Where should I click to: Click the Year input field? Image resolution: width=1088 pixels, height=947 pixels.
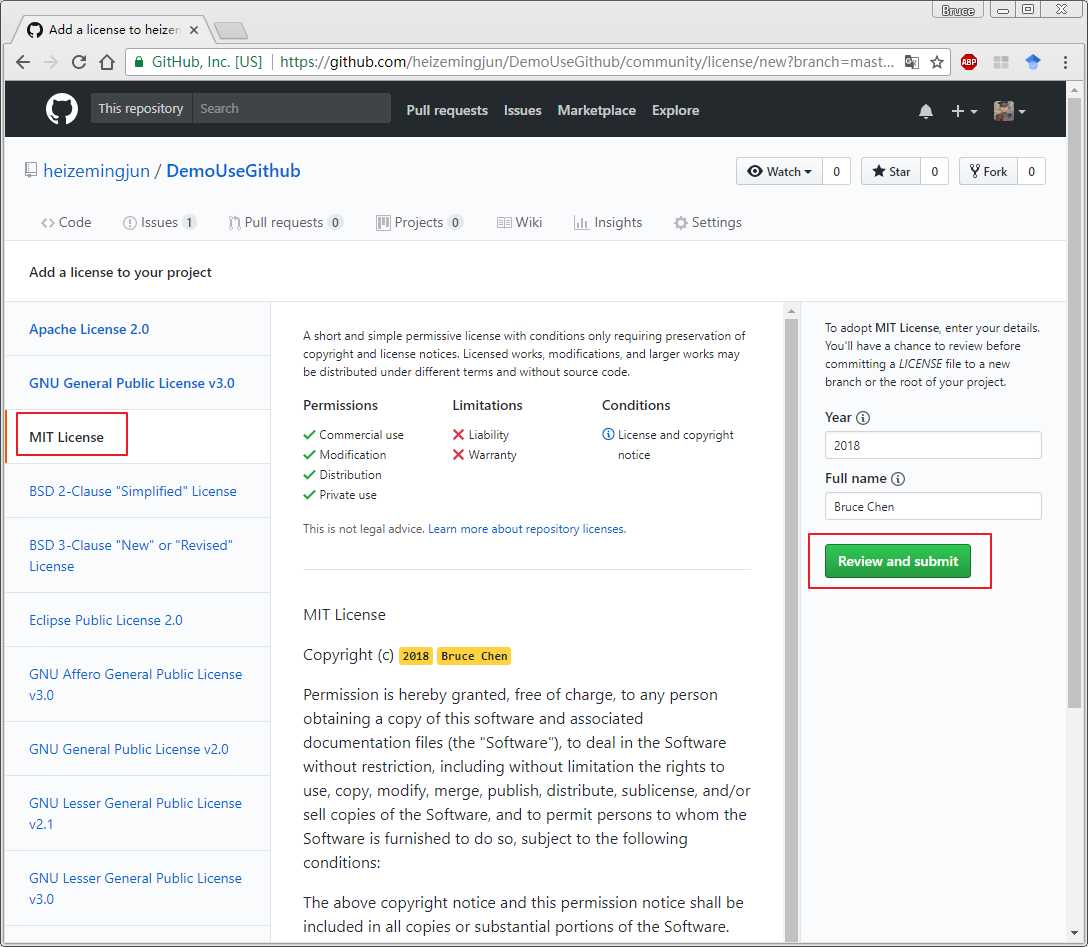(933, 445)
